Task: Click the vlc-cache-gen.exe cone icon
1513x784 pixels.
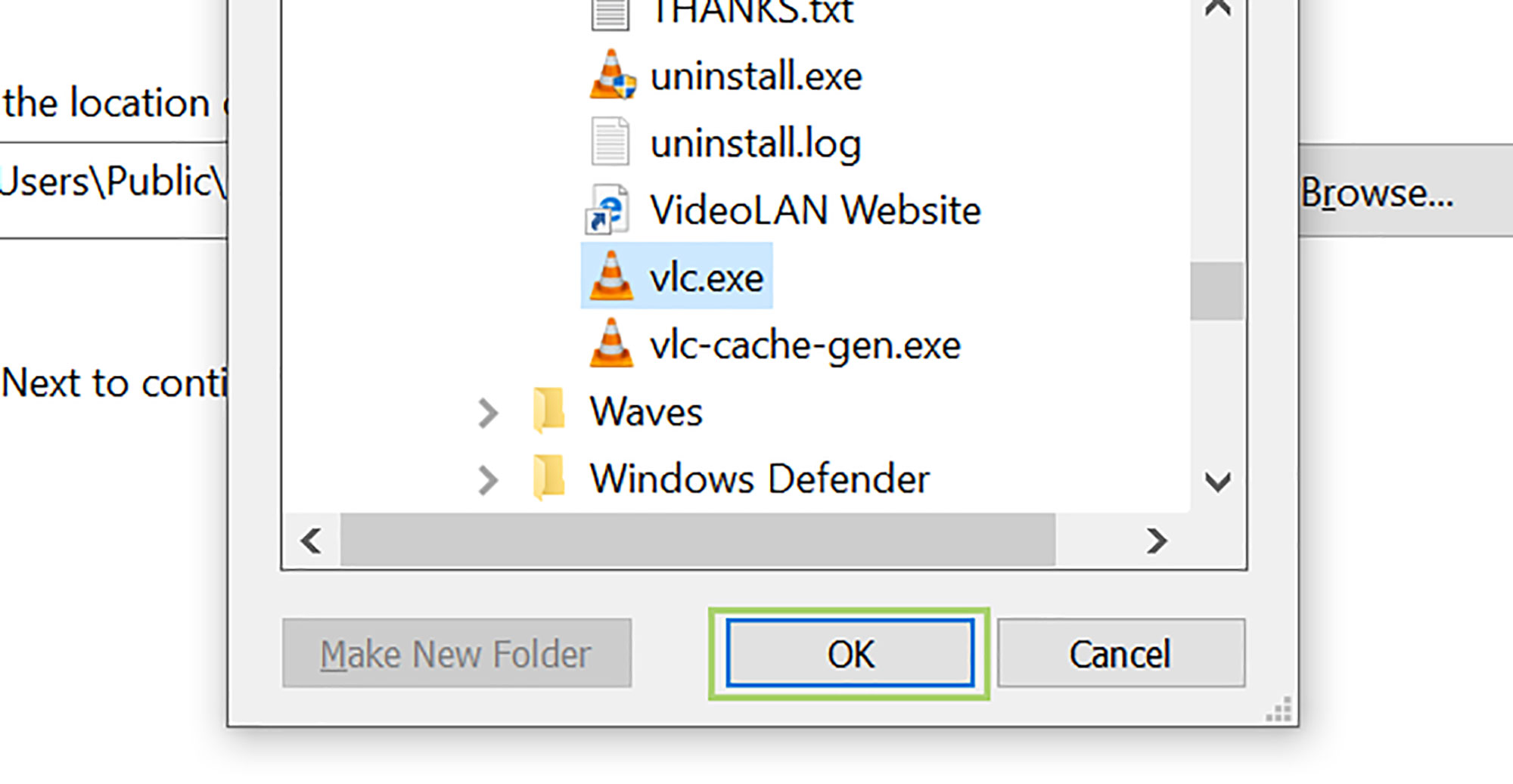Action: [x=611, y=343]
